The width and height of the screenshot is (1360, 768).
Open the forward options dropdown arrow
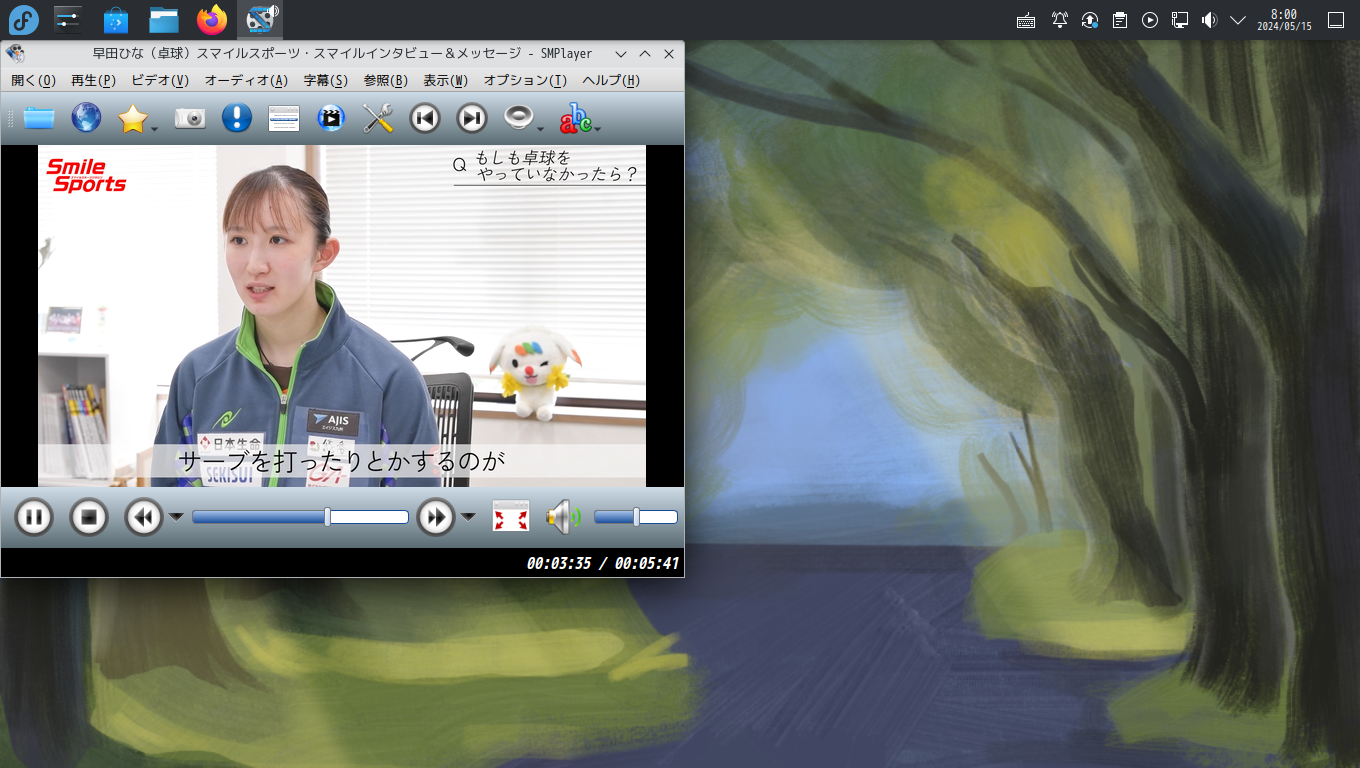[x=468, y=516]
